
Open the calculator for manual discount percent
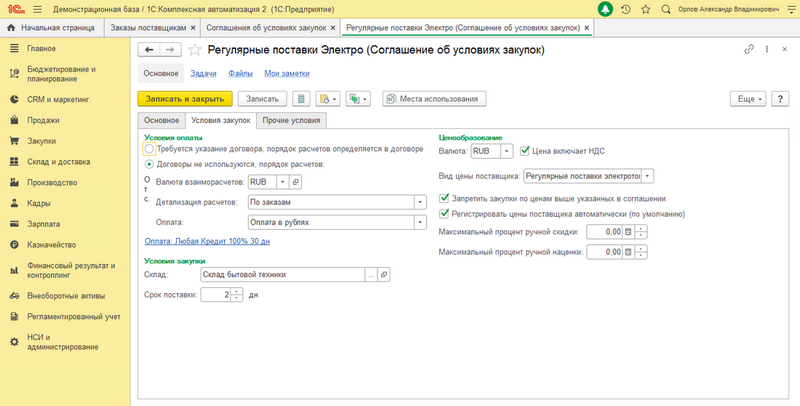(x=626, y=232)
